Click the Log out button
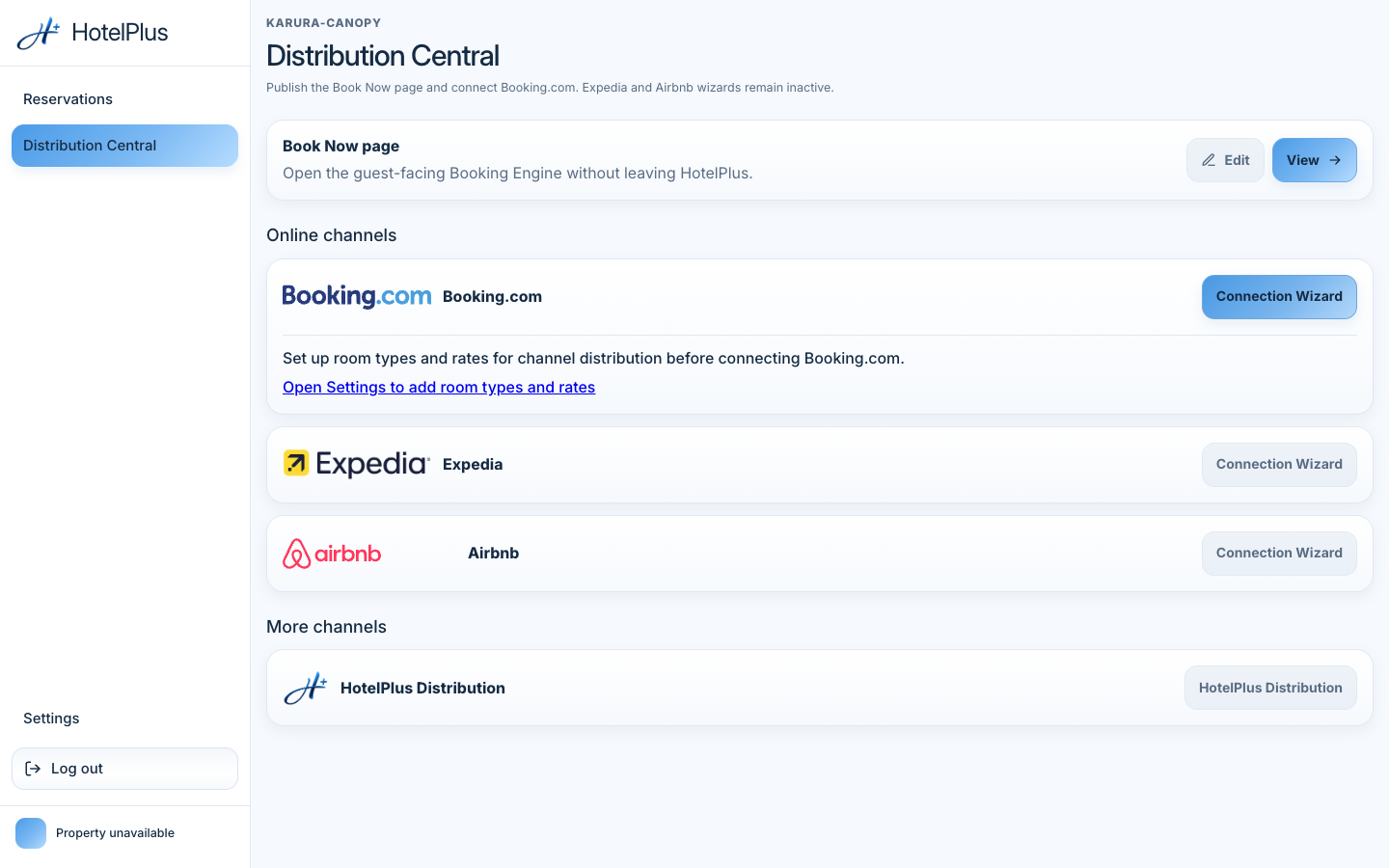The image size is (1389, 868). click(x=124, y=769)
